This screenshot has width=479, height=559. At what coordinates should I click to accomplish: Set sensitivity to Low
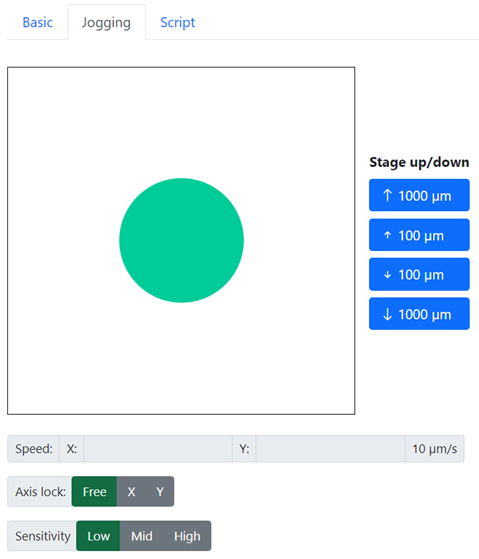[98, 536]
